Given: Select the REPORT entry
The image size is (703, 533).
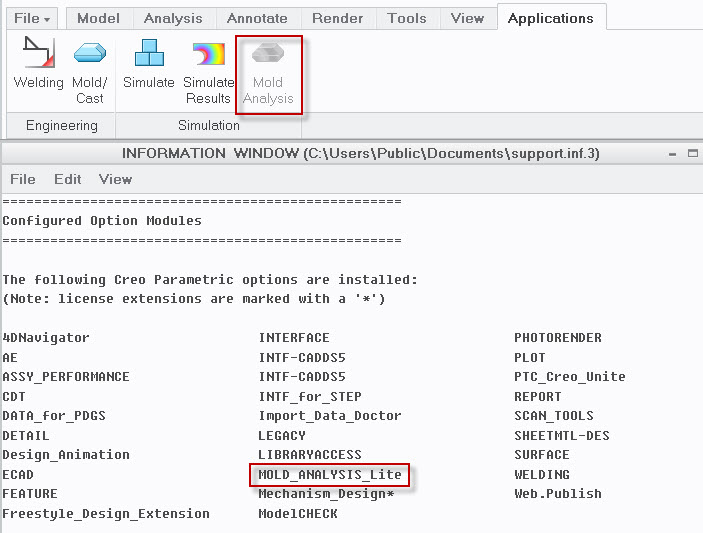Looking at the screenshot, I should click(x=538, y=397).
